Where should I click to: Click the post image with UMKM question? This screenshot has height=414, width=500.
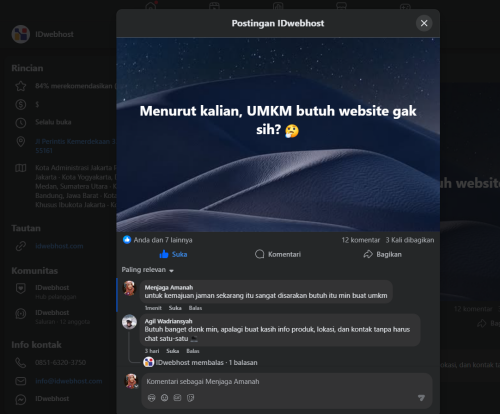click(x=278, y=135)
